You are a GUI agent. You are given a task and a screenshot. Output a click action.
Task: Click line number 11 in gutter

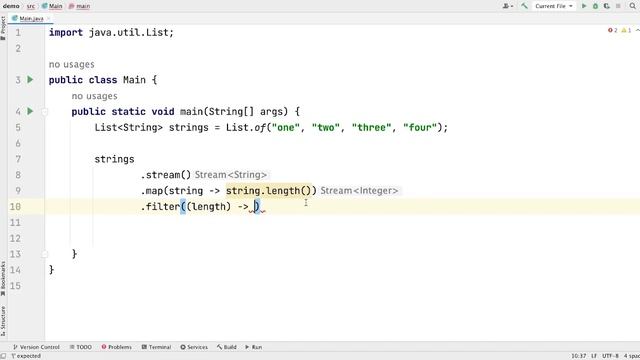(x=16, y=222)
